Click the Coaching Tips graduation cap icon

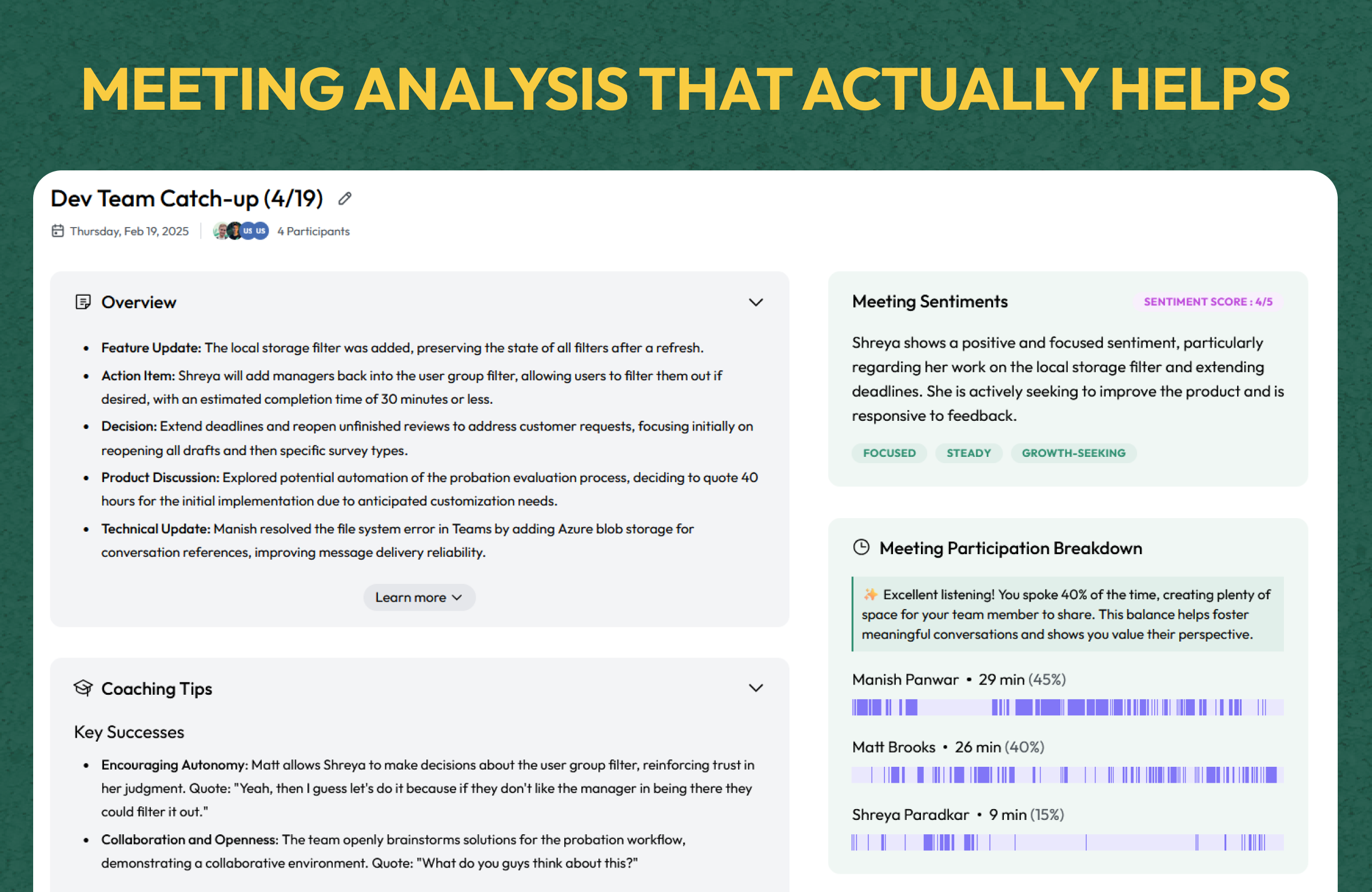[x=83, y=687]
